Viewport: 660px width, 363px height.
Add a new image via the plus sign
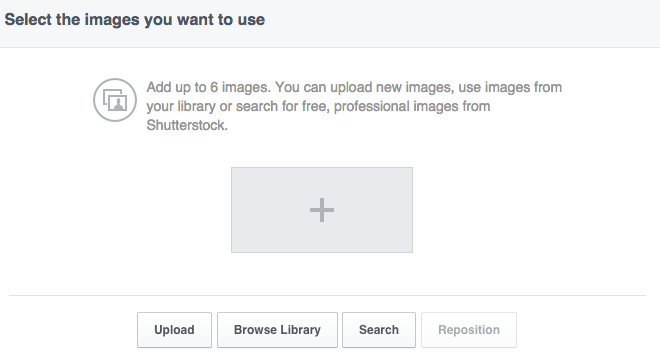(322, 210)
